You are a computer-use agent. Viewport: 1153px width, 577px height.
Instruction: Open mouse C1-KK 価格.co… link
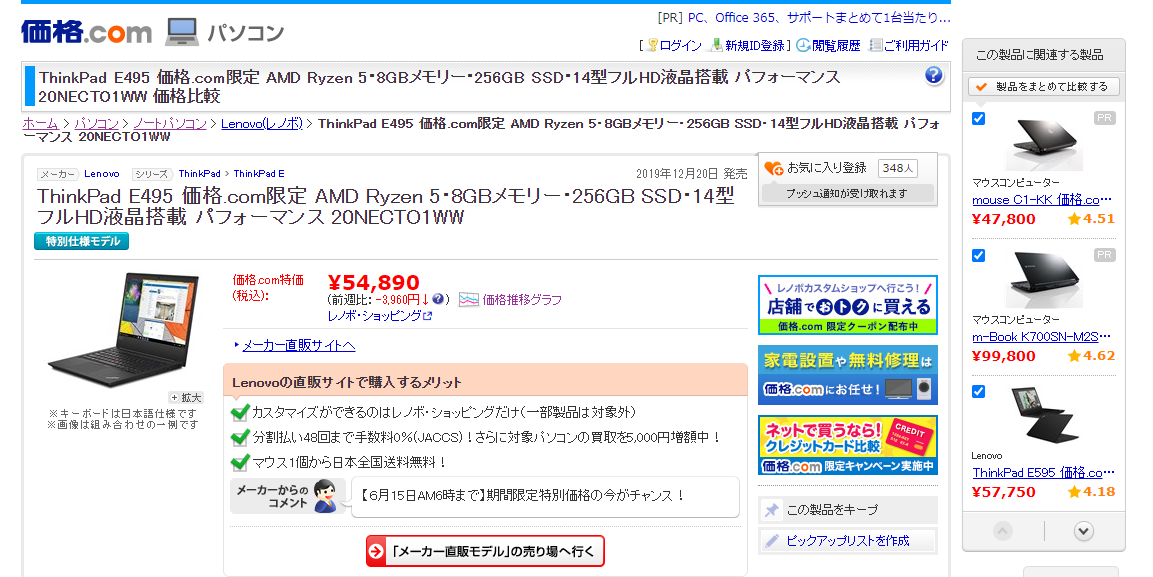[1042, 200]
